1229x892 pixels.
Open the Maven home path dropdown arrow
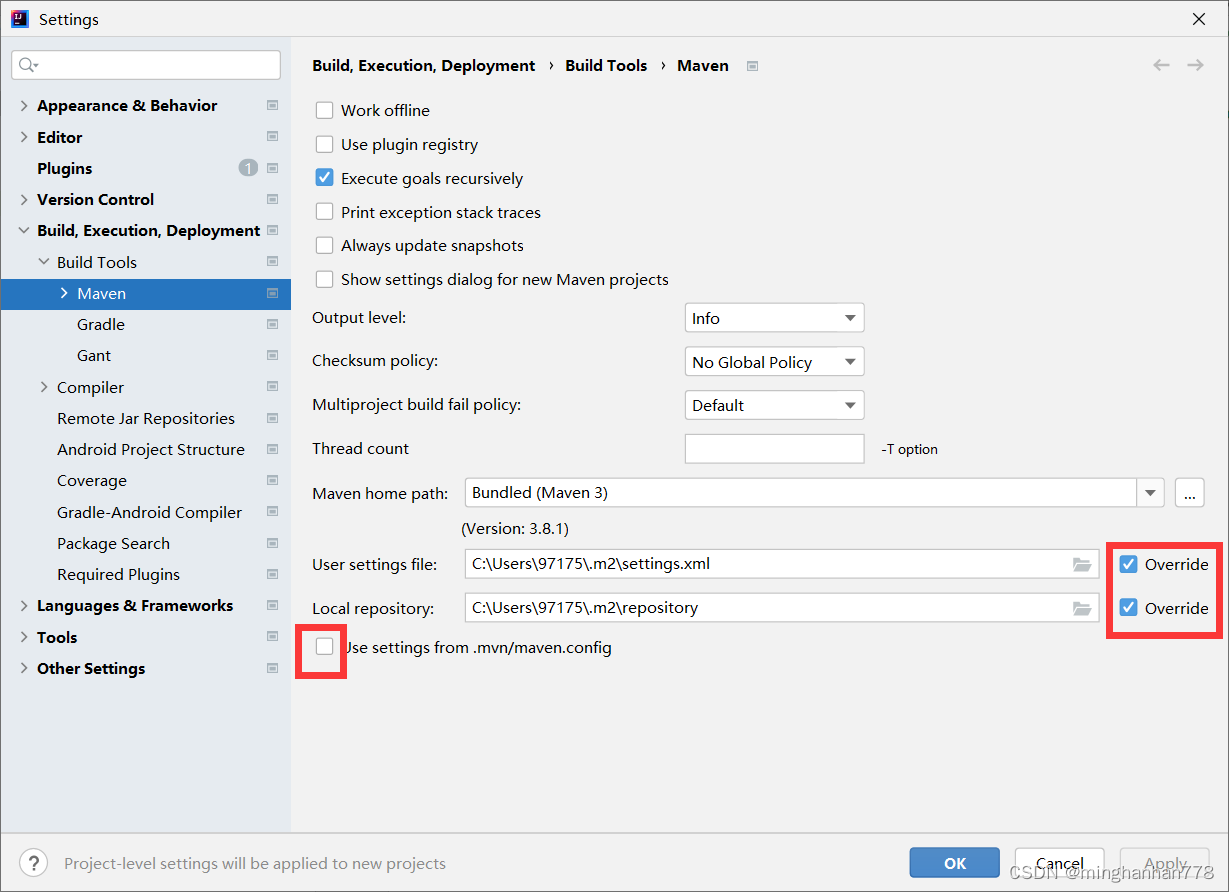point(1151,492)
